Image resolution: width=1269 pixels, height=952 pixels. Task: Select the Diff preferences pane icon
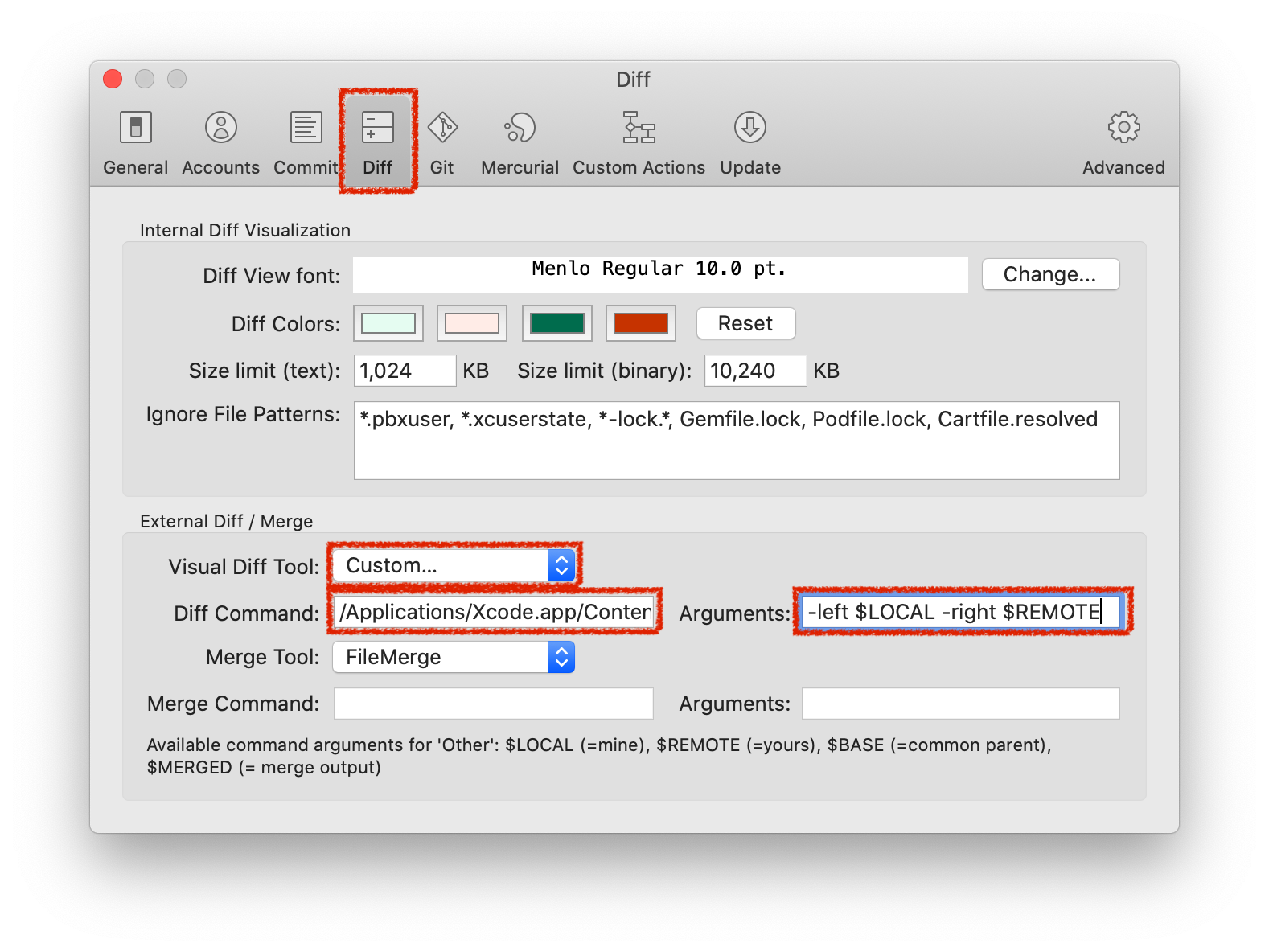[377, 143]
